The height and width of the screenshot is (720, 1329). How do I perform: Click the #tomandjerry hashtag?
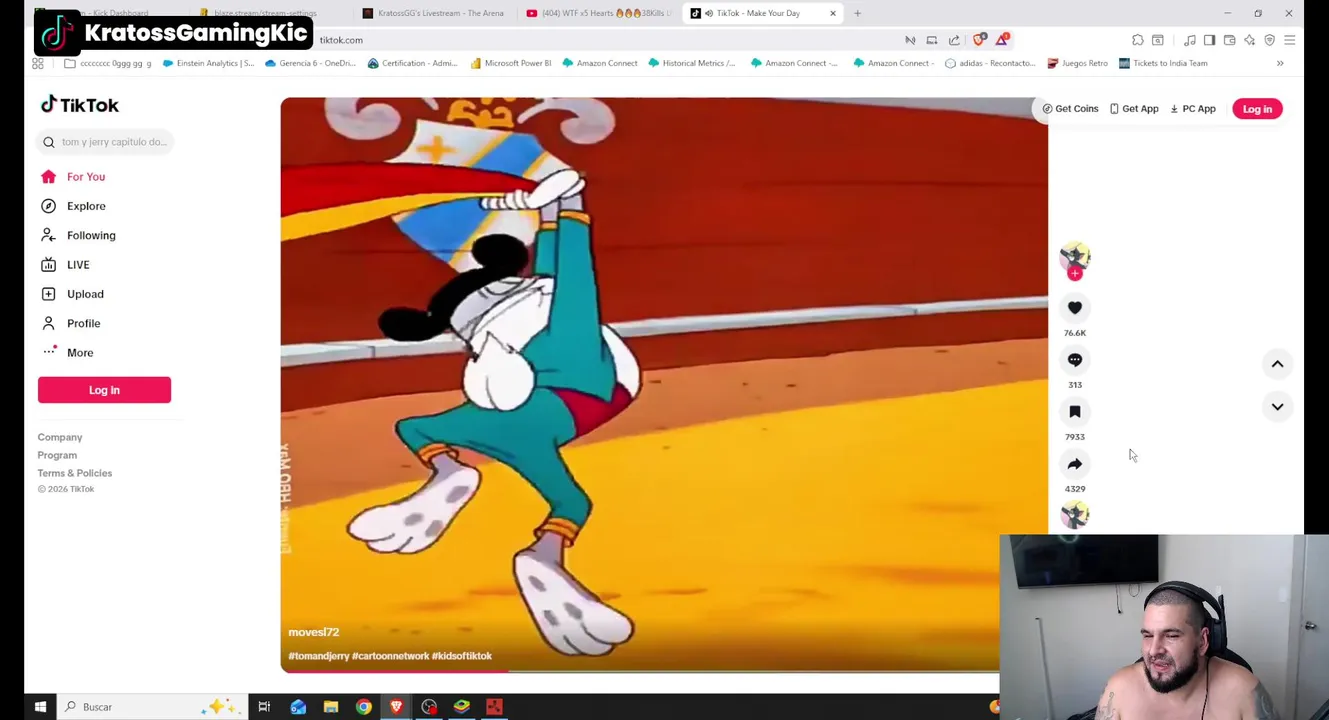click(x=319, y=656)
